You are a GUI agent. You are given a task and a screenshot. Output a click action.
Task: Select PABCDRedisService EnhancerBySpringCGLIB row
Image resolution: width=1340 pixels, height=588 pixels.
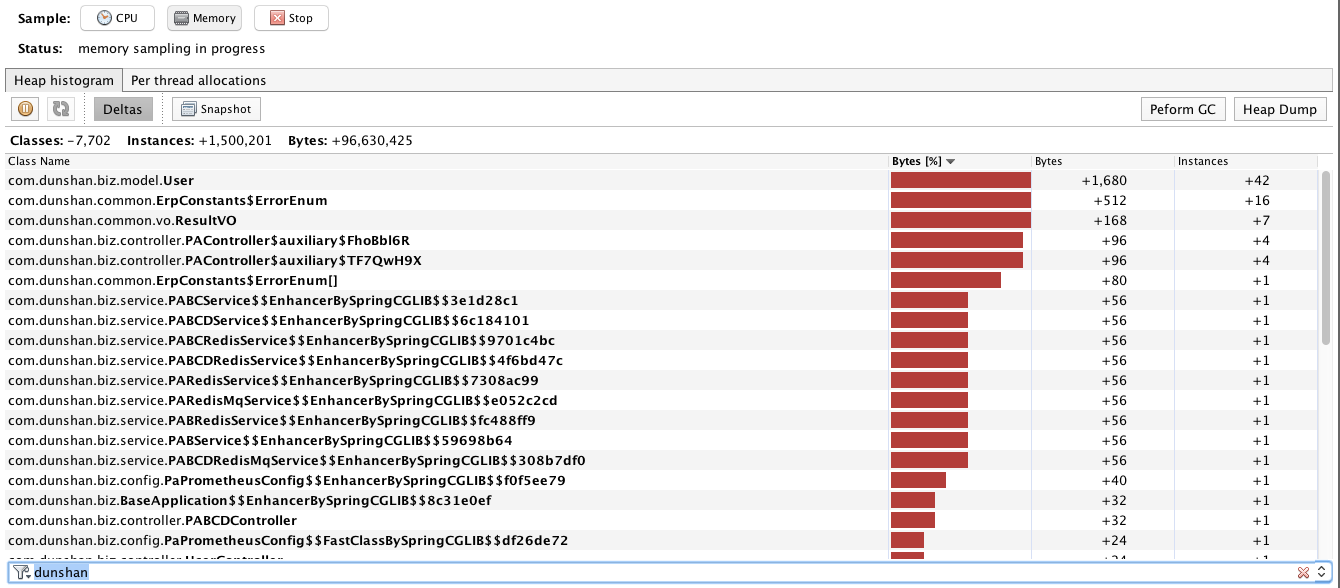tap(662, 360)
